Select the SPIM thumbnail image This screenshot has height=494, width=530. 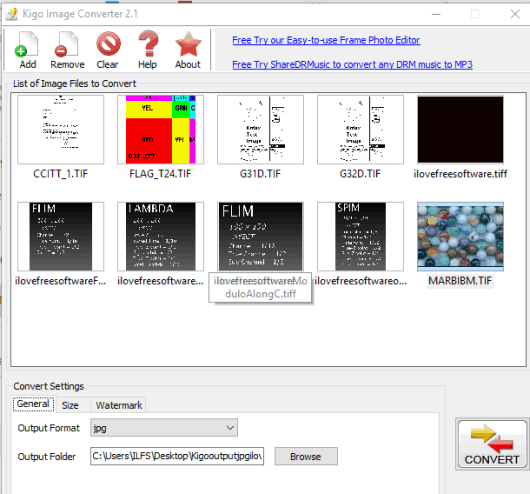tap(360, 237)
